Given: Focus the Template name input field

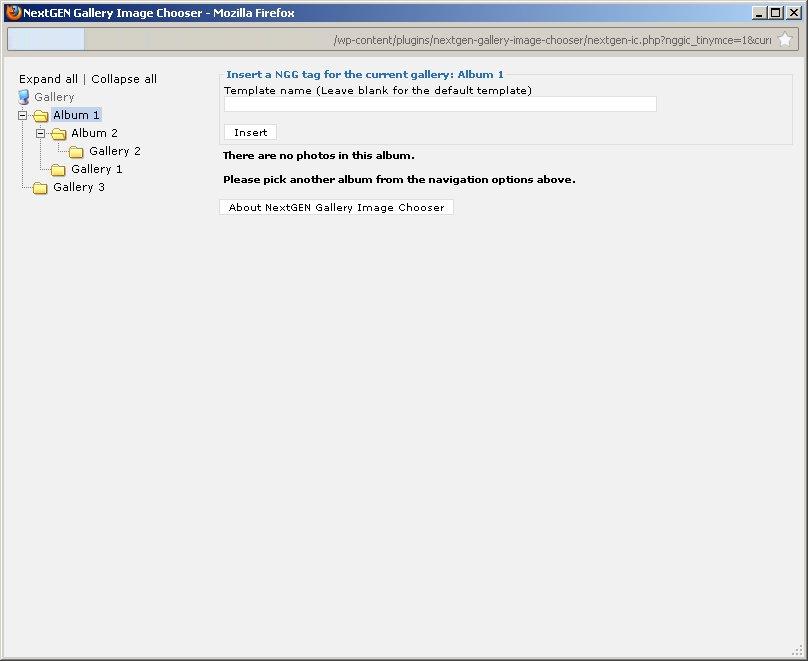Looking at the screenshot, I should point(440,104).
